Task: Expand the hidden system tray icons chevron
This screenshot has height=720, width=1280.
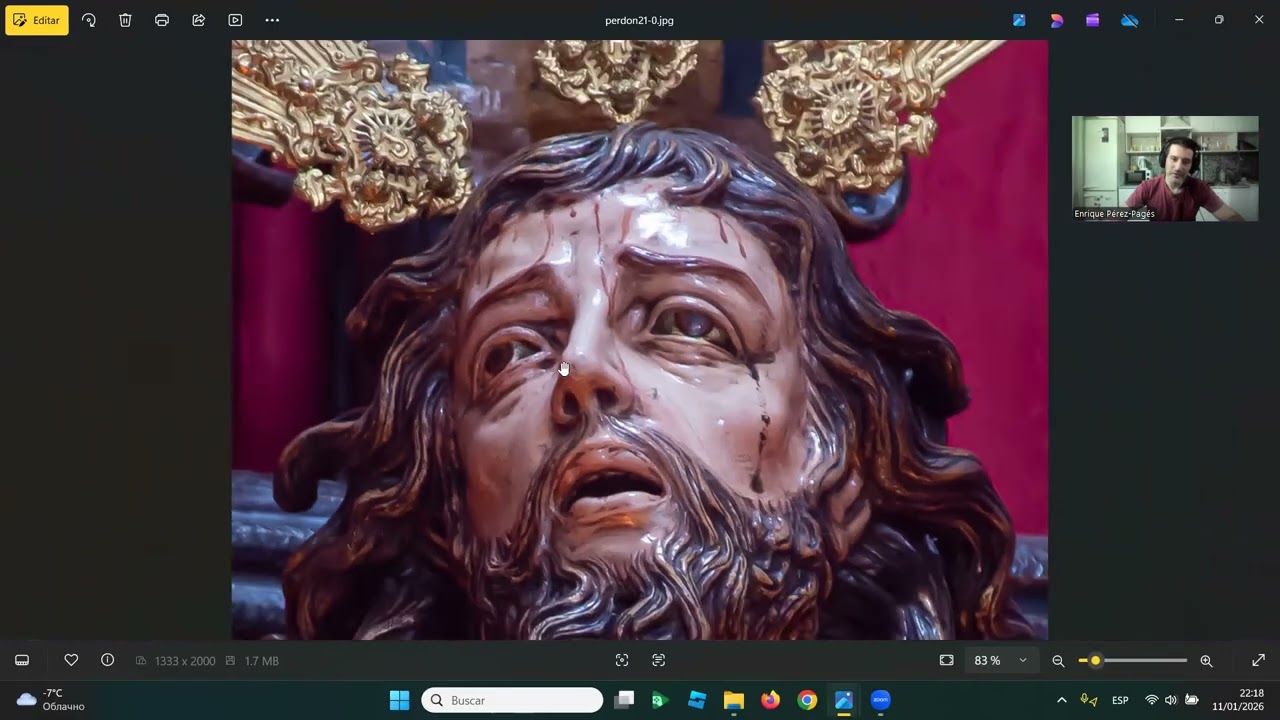Action: (1061, 700)
